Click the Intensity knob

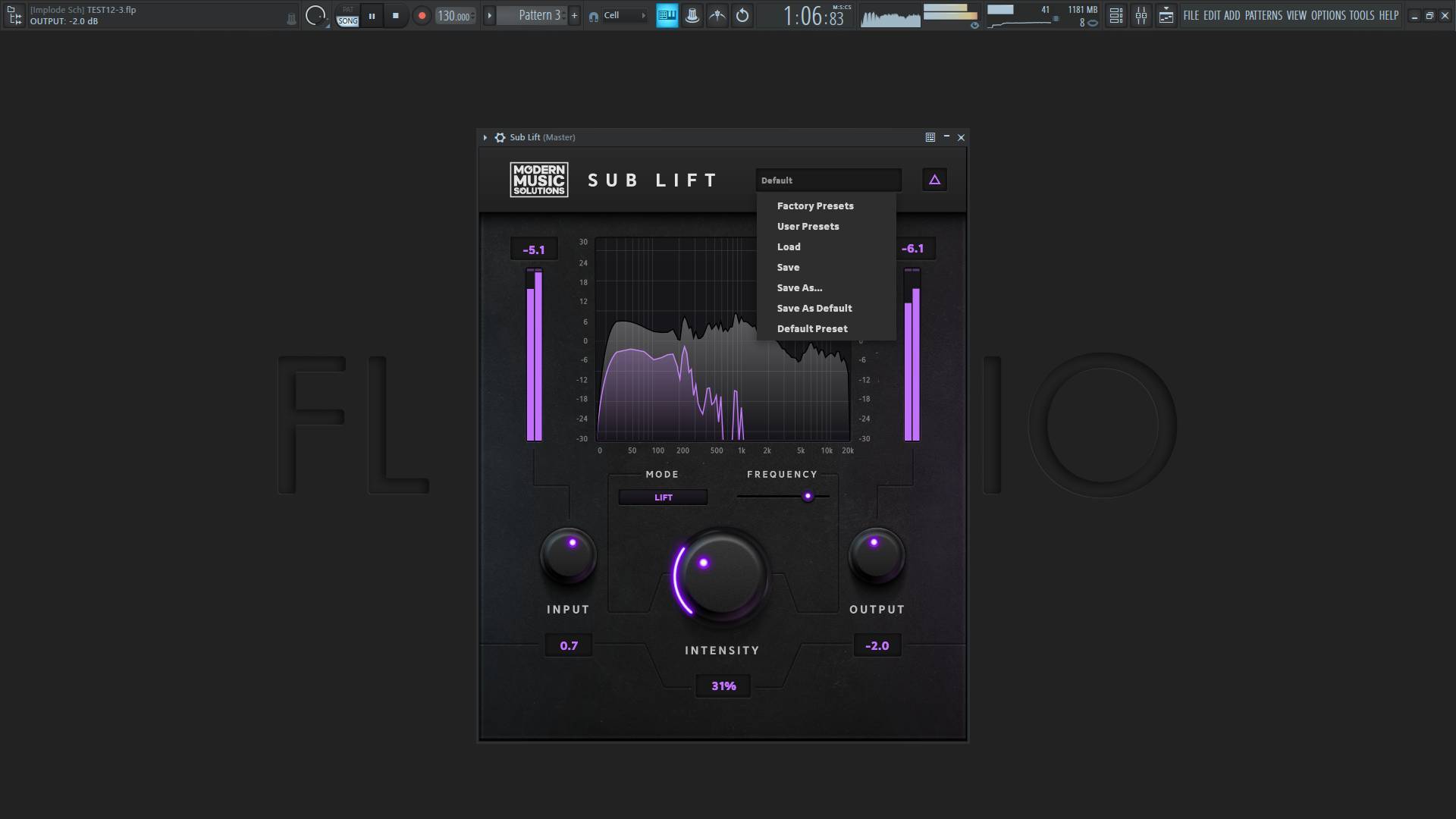[721, 576]
